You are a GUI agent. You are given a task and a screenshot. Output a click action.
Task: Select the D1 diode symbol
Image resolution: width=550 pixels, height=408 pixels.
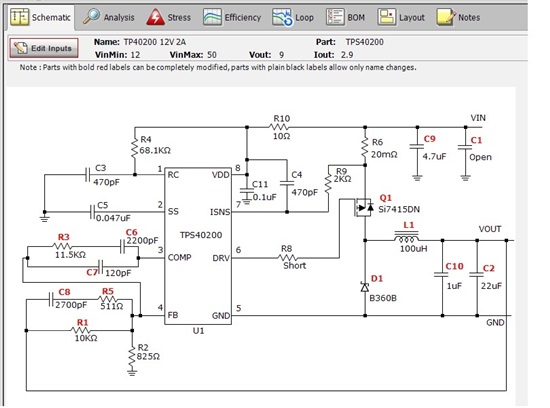click(x=365, y=287)
